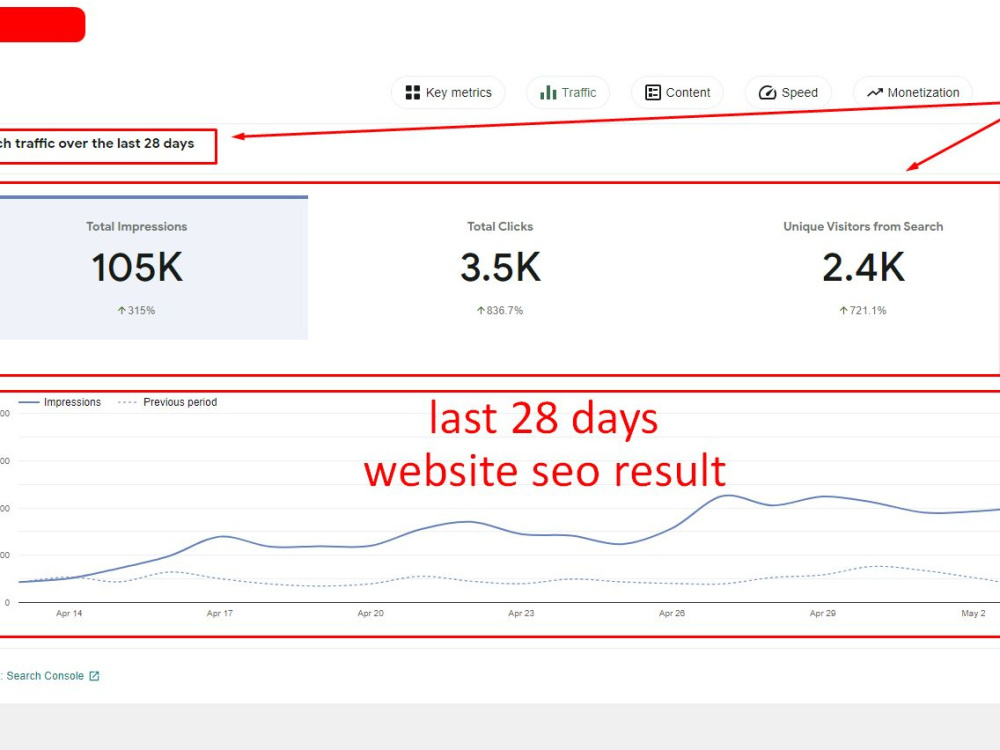Screen dimensions: 1000x750
Task: Click the Speed gauge icon
Action: [x=767, y=92]
